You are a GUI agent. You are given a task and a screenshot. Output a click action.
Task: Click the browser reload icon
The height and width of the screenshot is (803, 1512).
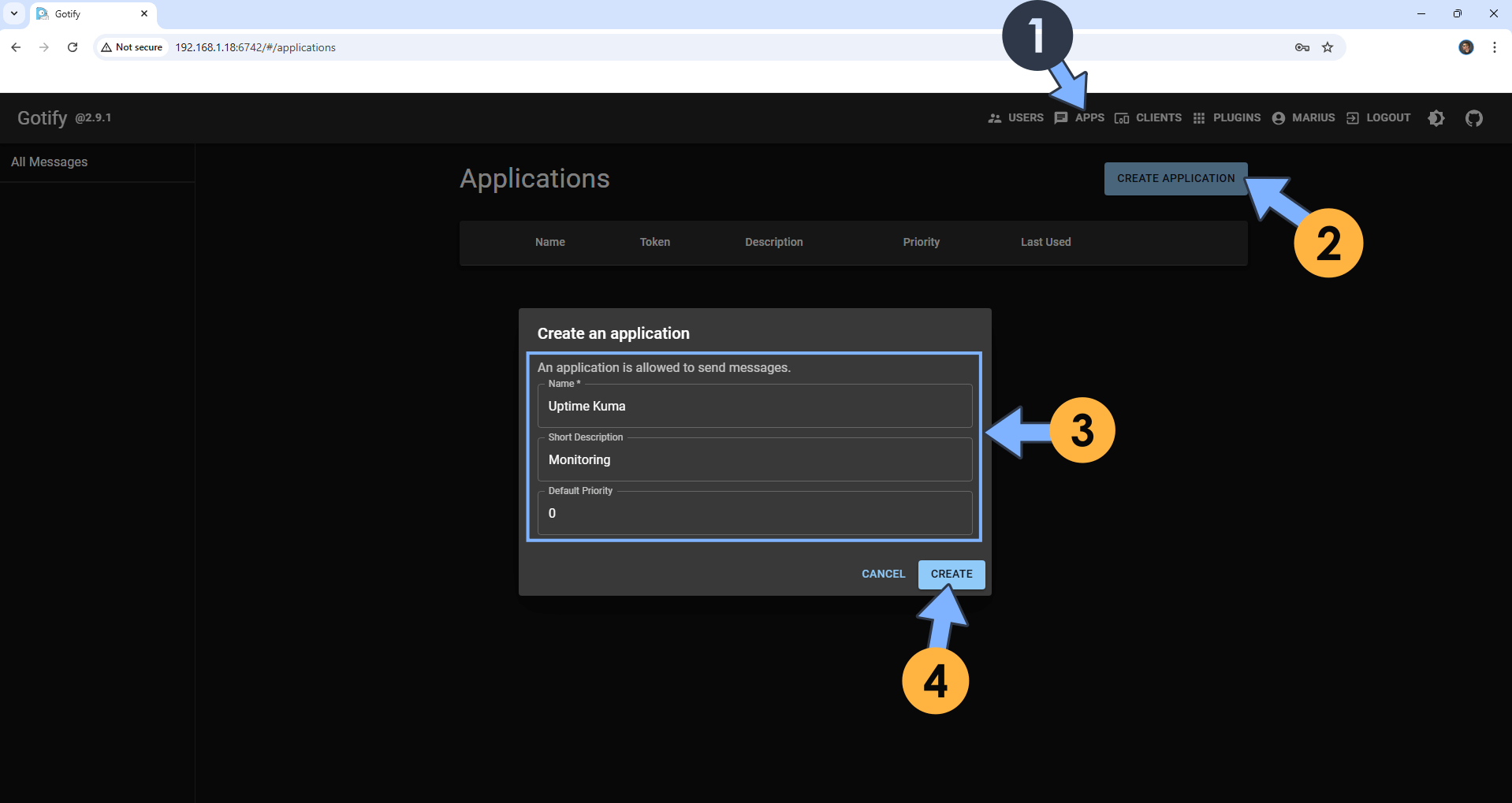click(x=73, y=47)
